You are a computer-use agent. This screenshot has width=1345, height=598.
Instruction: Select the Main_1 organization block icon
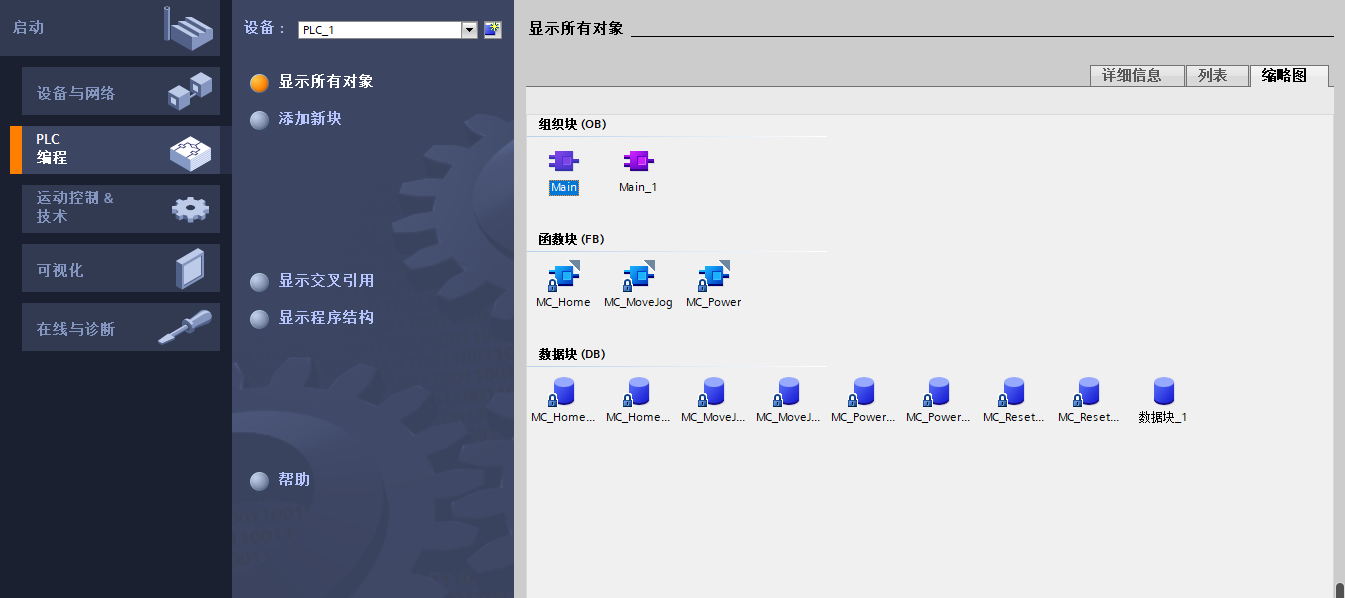click(638, 162)
